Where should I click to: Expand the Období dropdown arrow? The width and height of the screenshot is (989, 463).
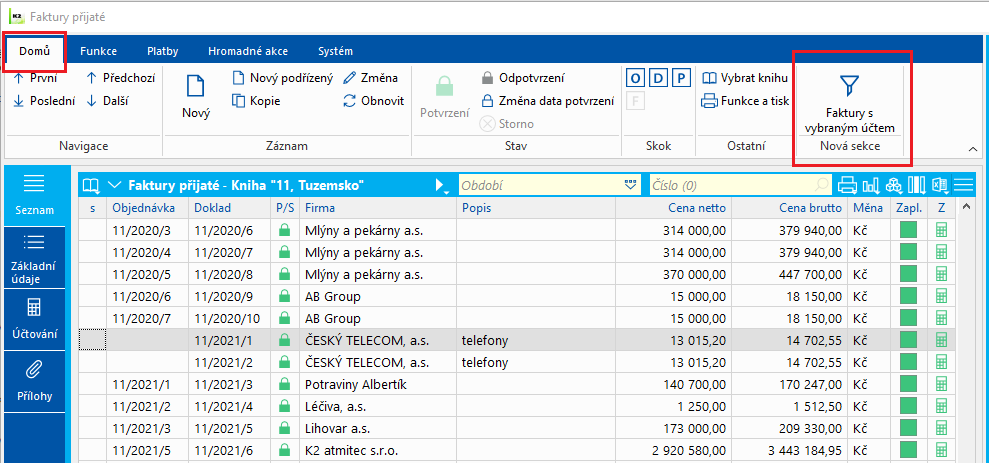point(631,185)
